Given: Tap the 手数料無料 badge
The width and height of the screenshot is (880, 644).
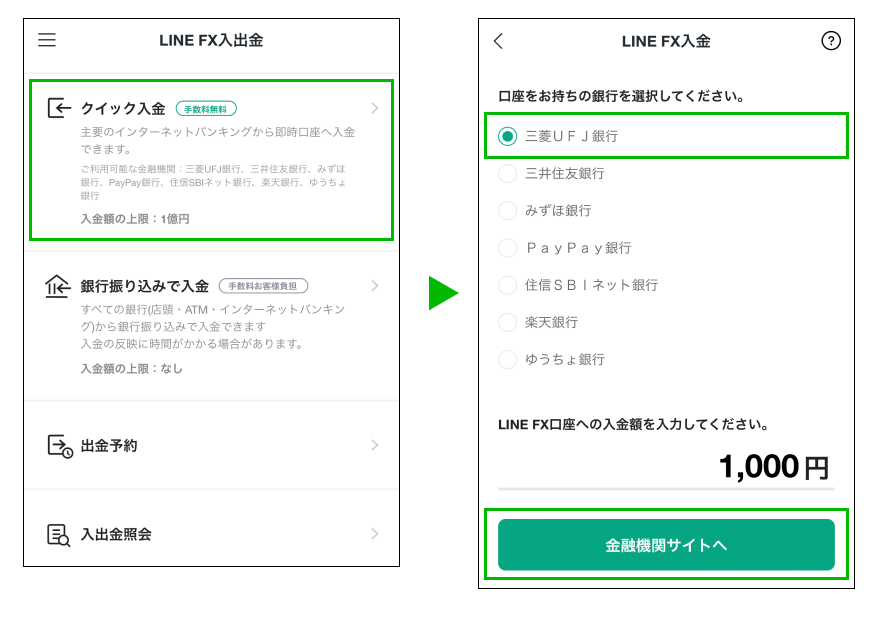Looking at the screenshot, I should pyautogui.click(x=206, y=109).
